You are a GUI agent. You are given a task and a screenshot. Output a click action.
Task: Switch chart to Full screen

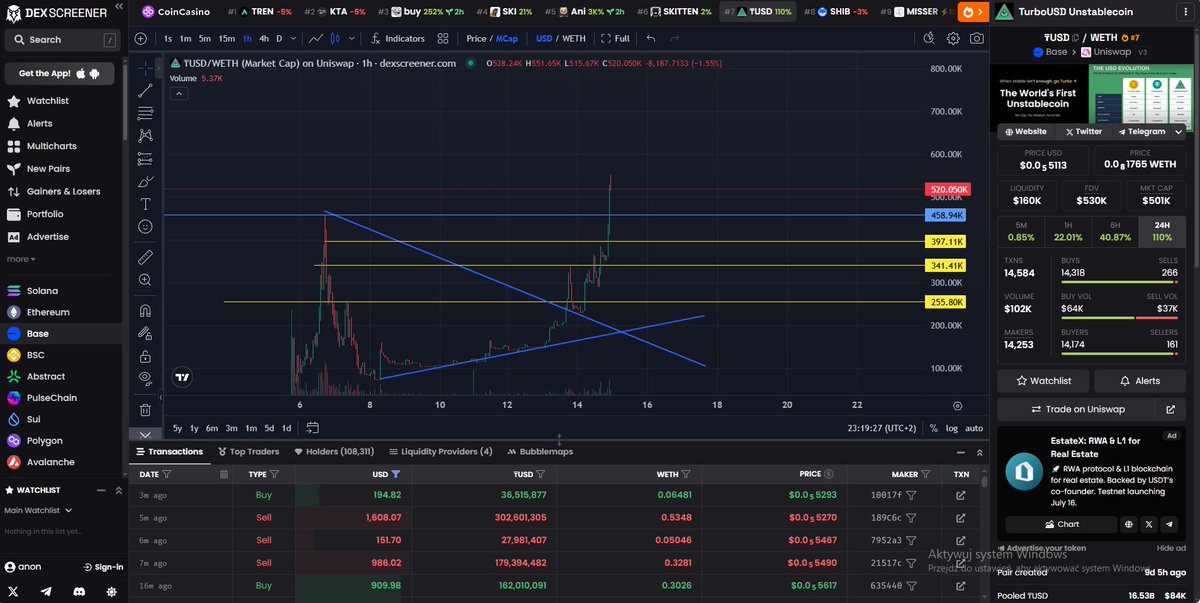[615, 38]
